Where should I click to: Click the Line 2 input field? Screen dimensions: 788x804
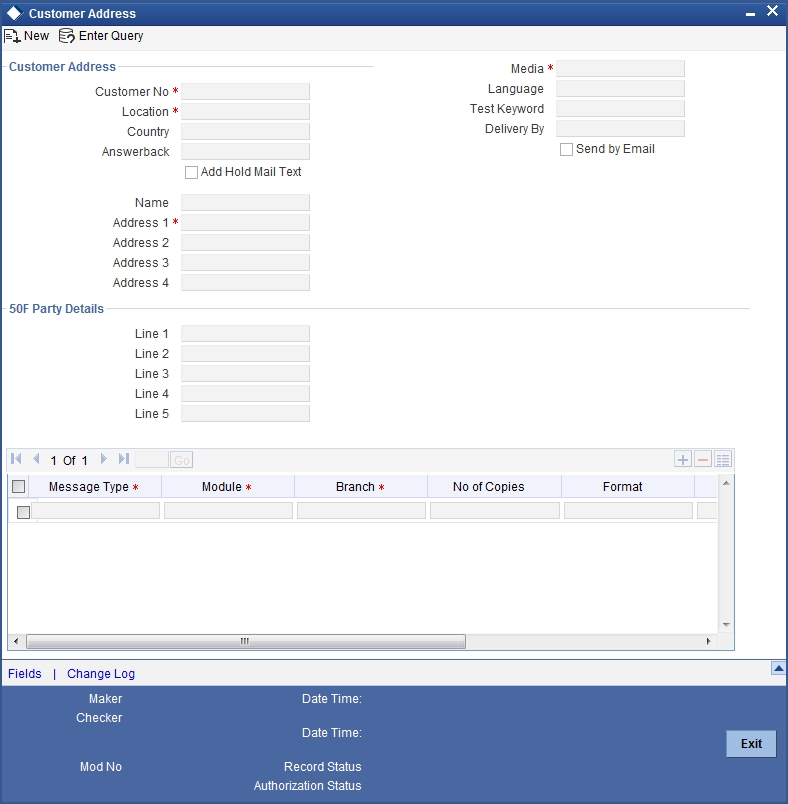click(x=245, y=354)
